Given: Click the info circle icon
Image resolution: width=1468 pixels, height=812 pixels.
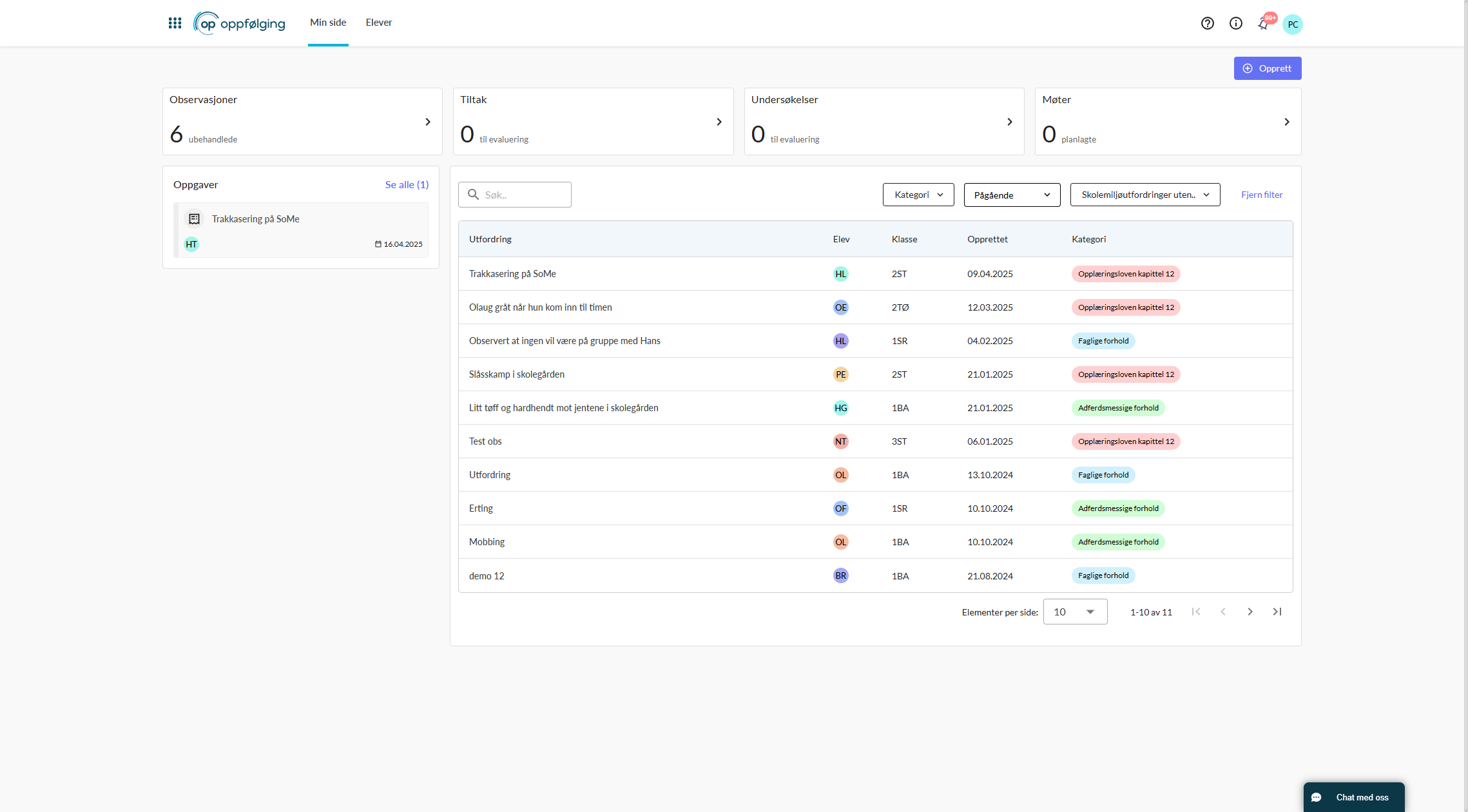Looking at the screenshot, I should point(1235,23).
